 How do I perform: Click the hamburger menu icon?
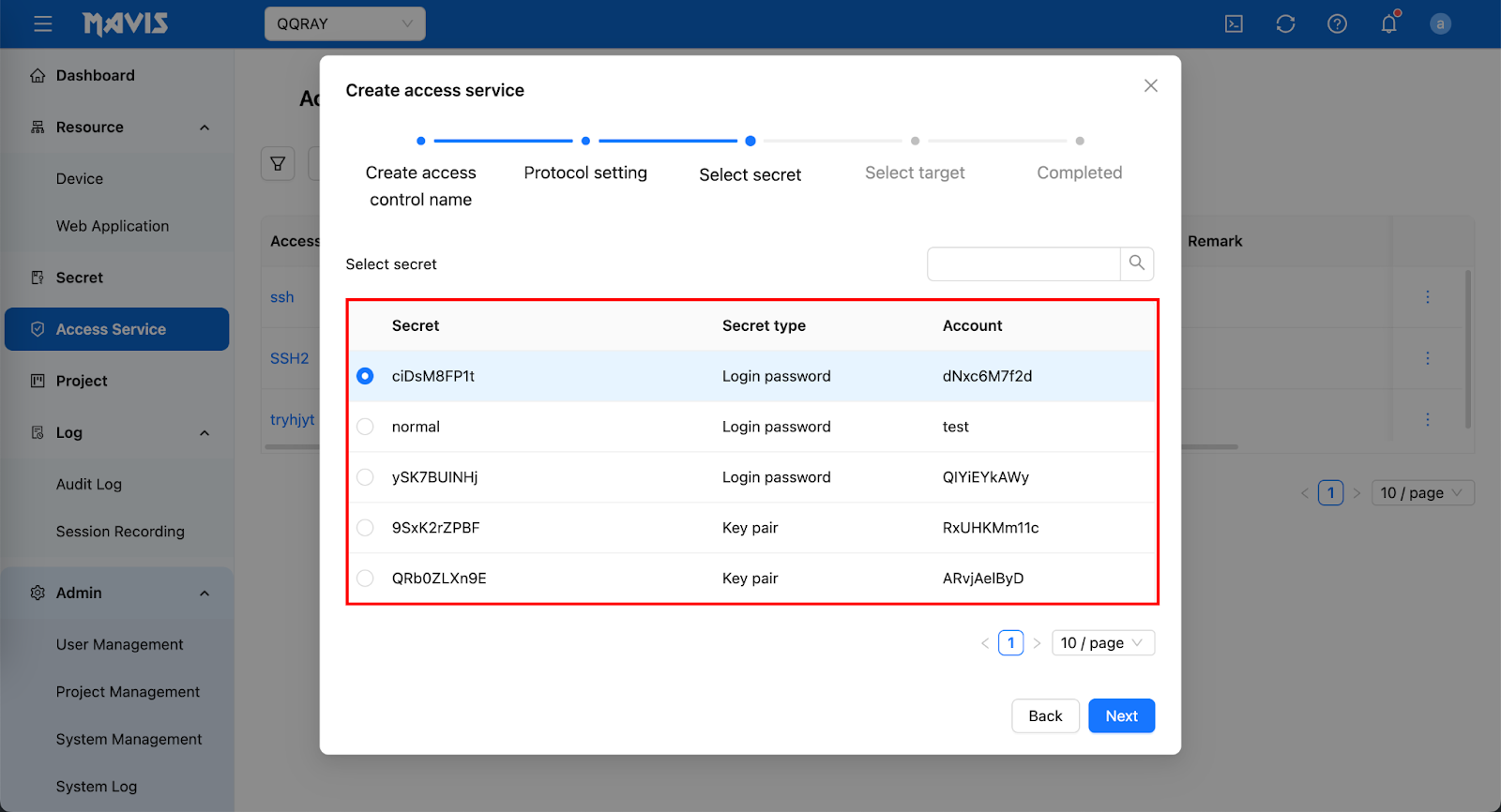point(43,23)
